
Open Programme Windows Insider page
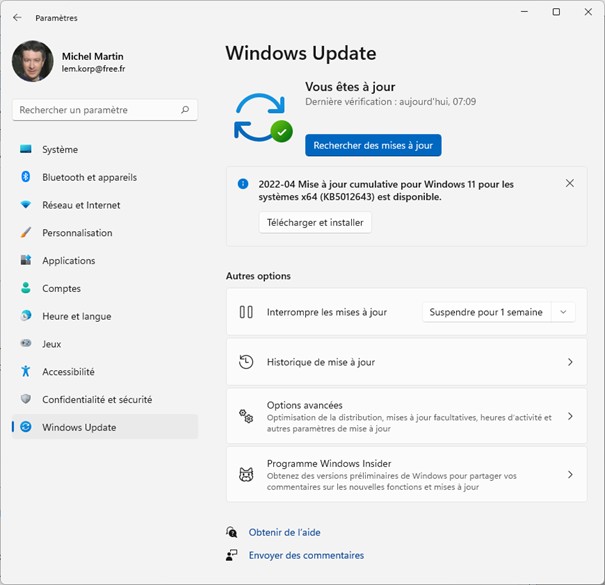point(570,475)
